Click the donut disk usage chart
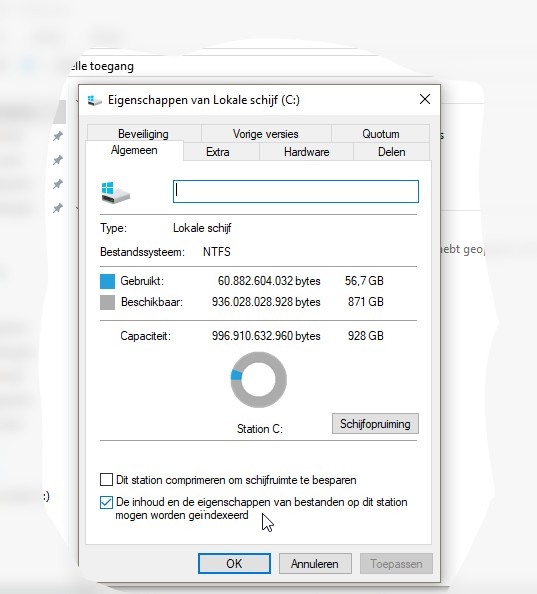Screen dimensions: 537x594 [x=259, y=380]
